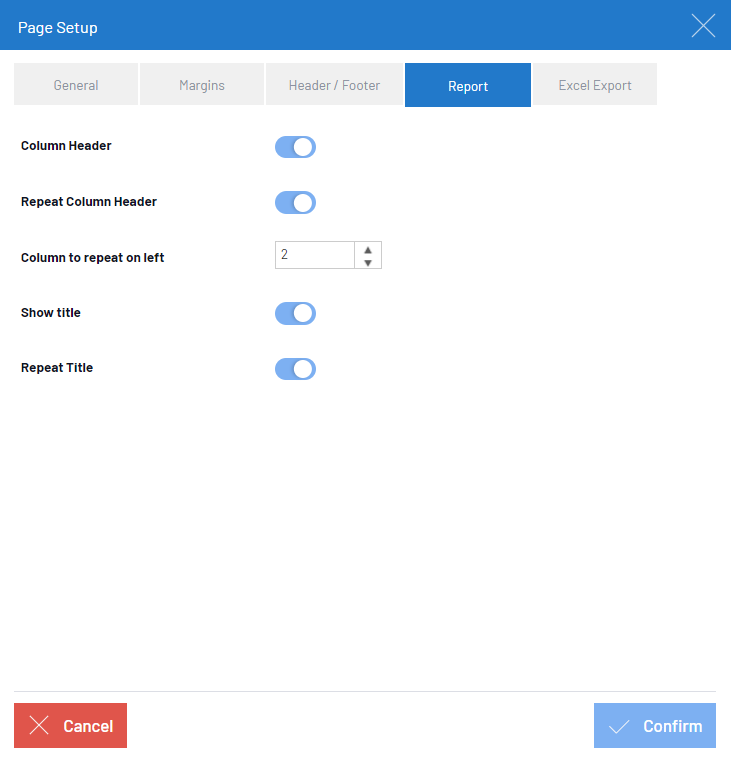Cancel the page setup changes
The image size is (731, 758).
point(71,725)
